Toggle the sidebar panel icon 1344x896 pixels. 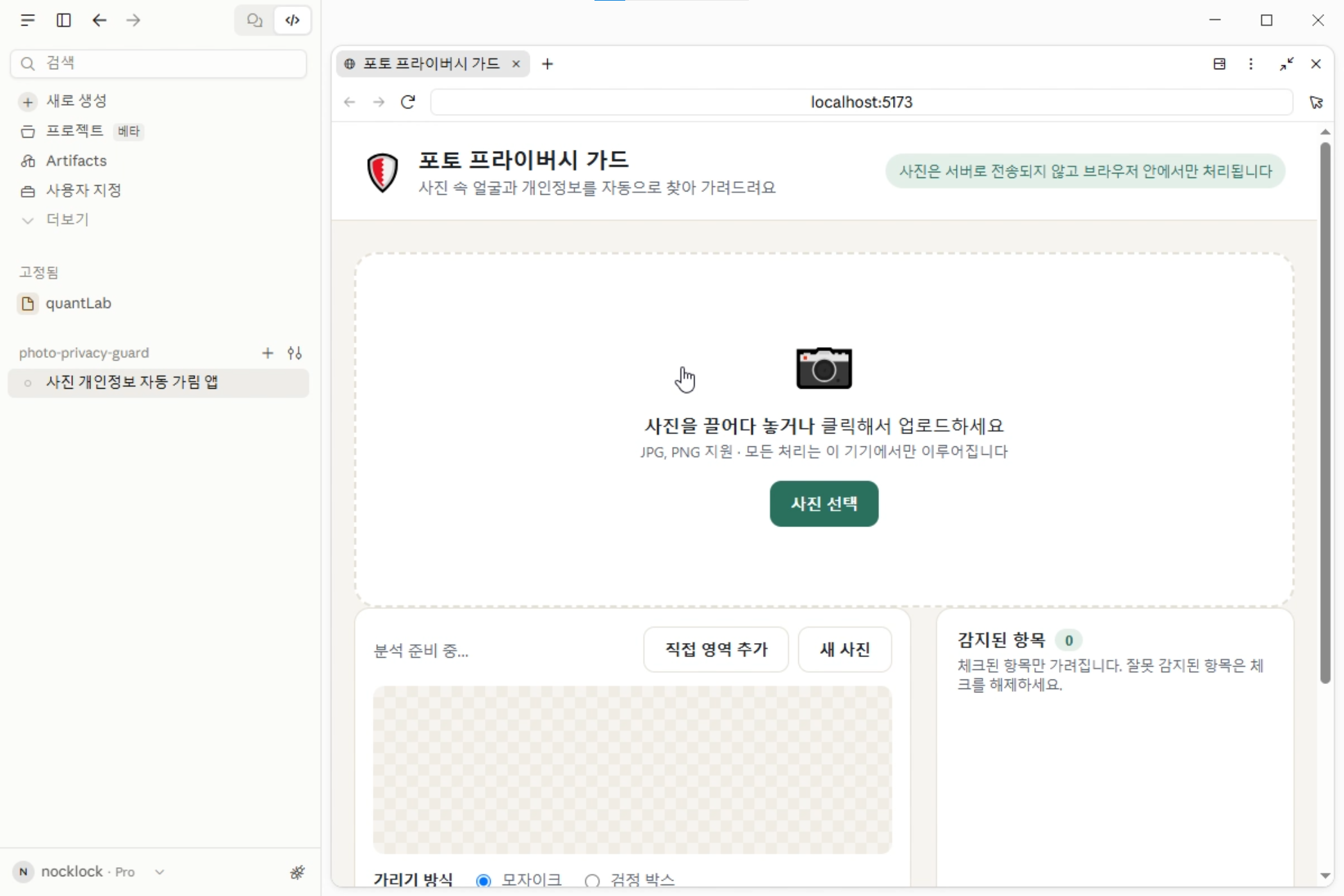pyautogui.click(x=63, y=20)
